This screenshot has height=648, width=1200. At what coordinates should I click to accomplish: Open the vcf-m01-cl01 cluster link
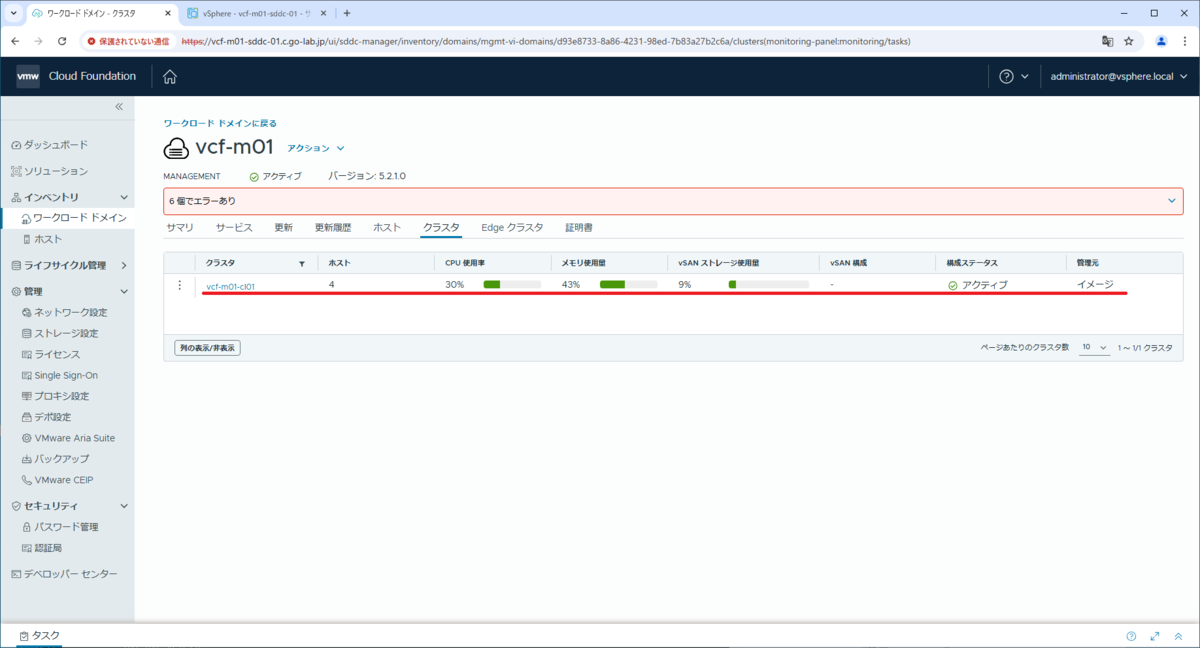click(230, 286)
